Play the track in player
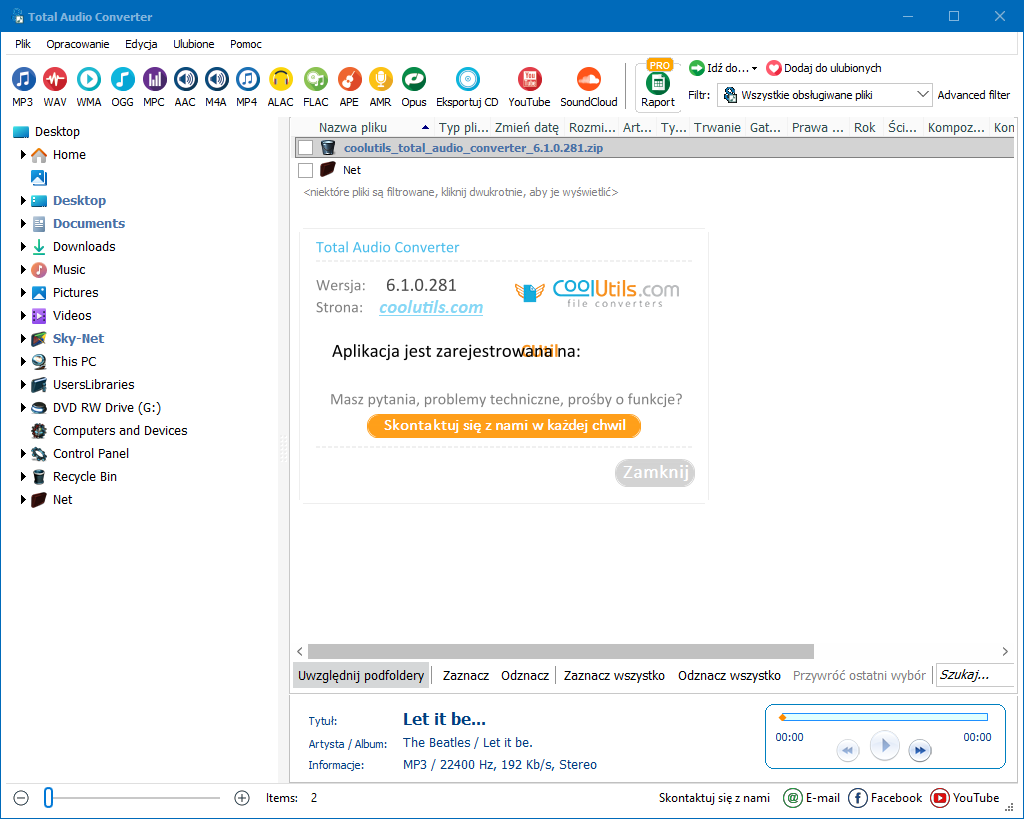This screenshot has width=1024, height=819. [x=885, y=745]
